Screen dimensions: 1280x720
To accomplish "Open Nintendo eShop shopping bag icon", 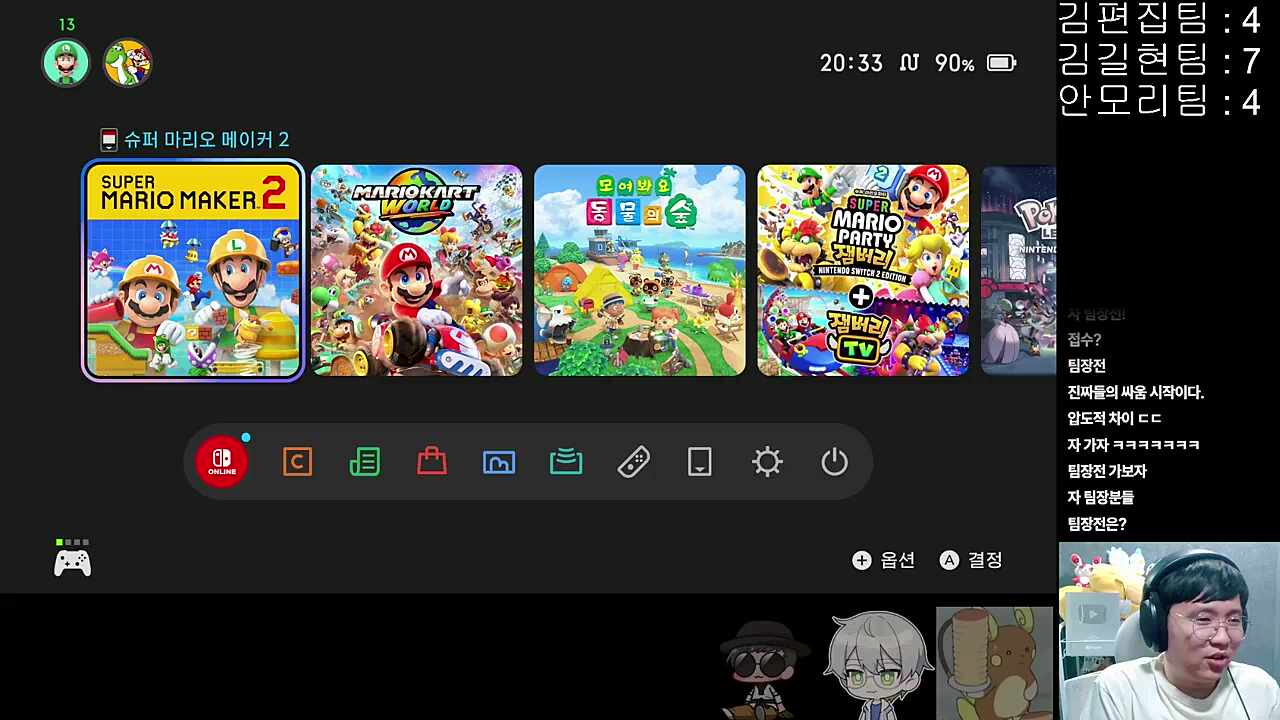I will [x=431, y=462].
